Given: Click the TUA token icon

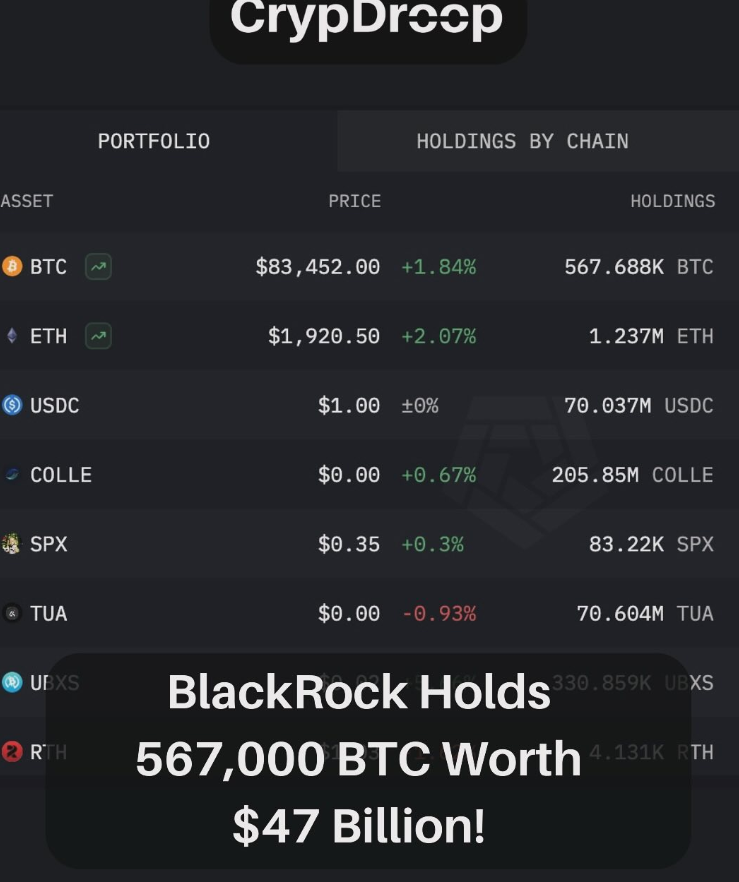Looking at the screenshot, I should 12,613.
